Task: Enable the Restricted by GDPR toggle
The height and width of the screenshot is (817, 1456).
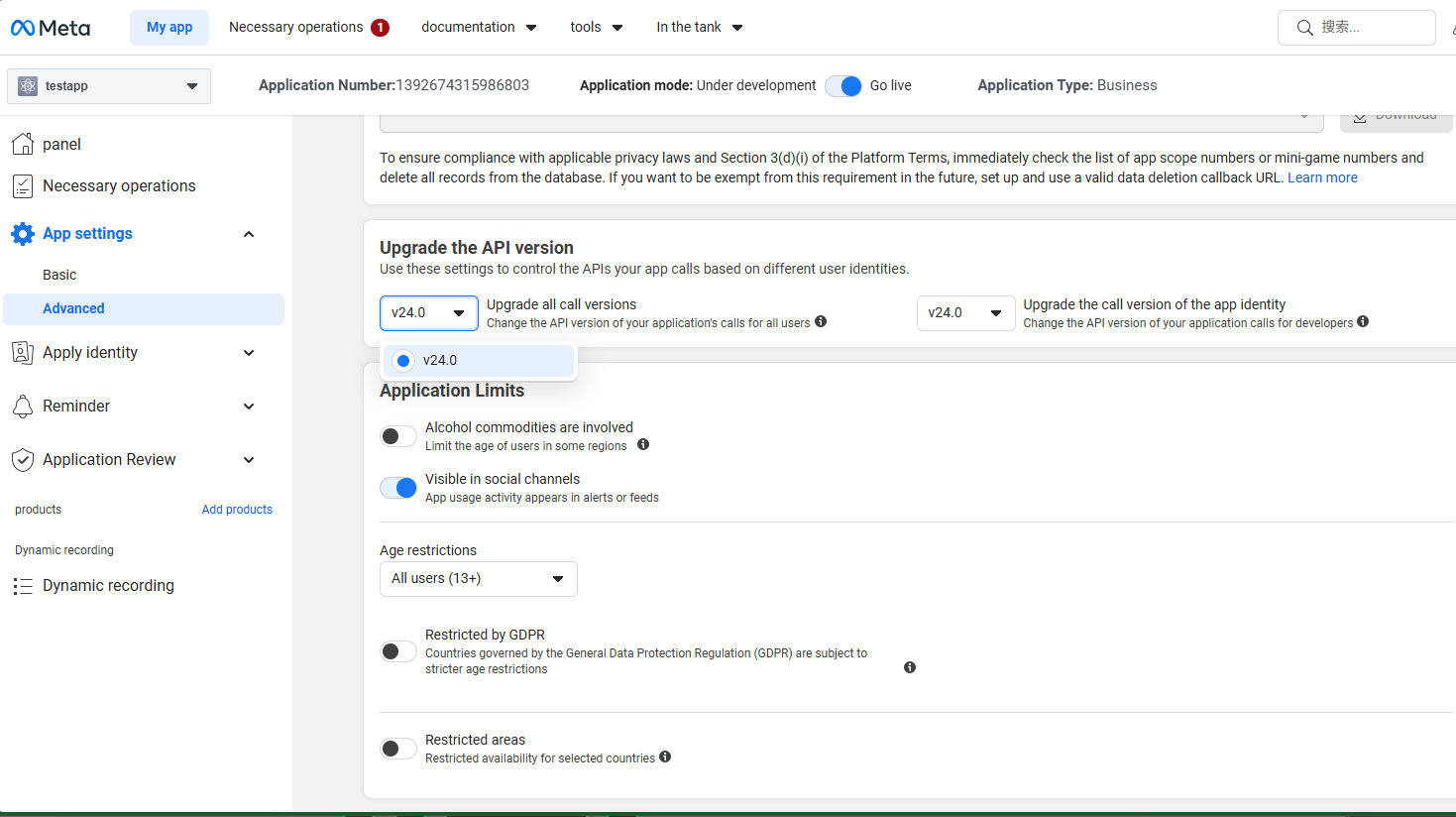Action: tap(398, 651)
